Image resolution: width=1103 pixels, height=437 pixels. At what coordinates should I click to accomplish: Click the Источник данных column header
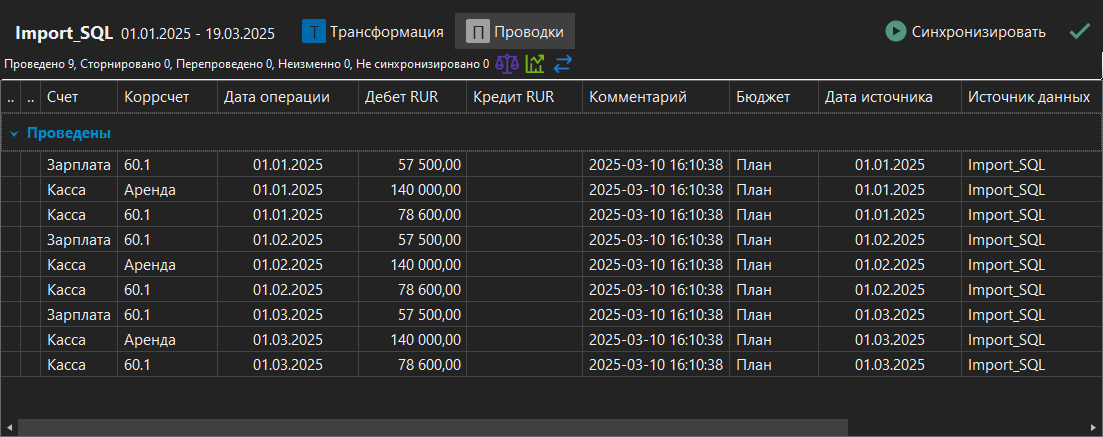[1028, 97]
